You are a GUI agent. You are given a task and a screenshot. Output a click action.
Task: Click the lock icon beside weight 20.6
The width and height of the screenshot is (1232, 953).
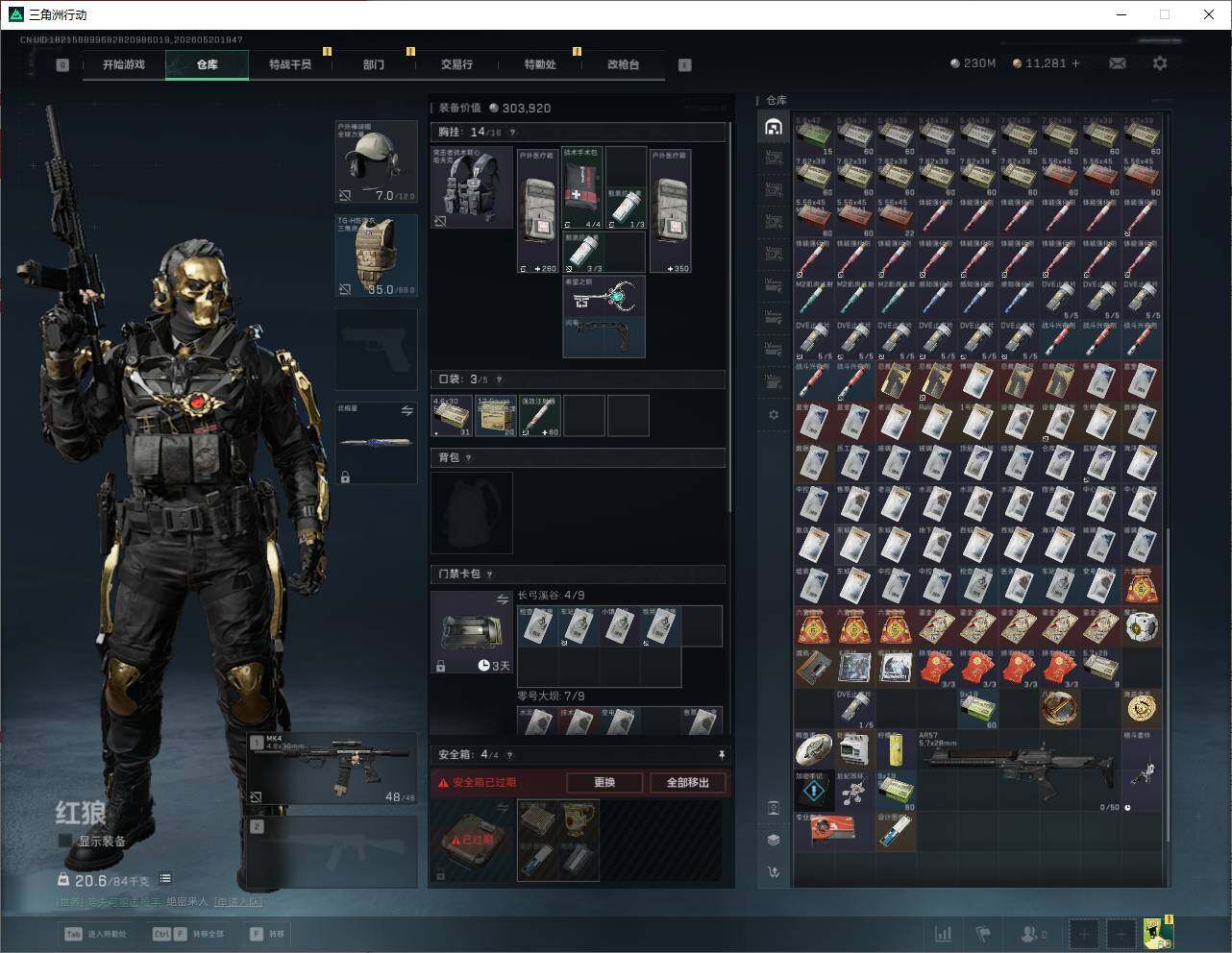point(63,879)
